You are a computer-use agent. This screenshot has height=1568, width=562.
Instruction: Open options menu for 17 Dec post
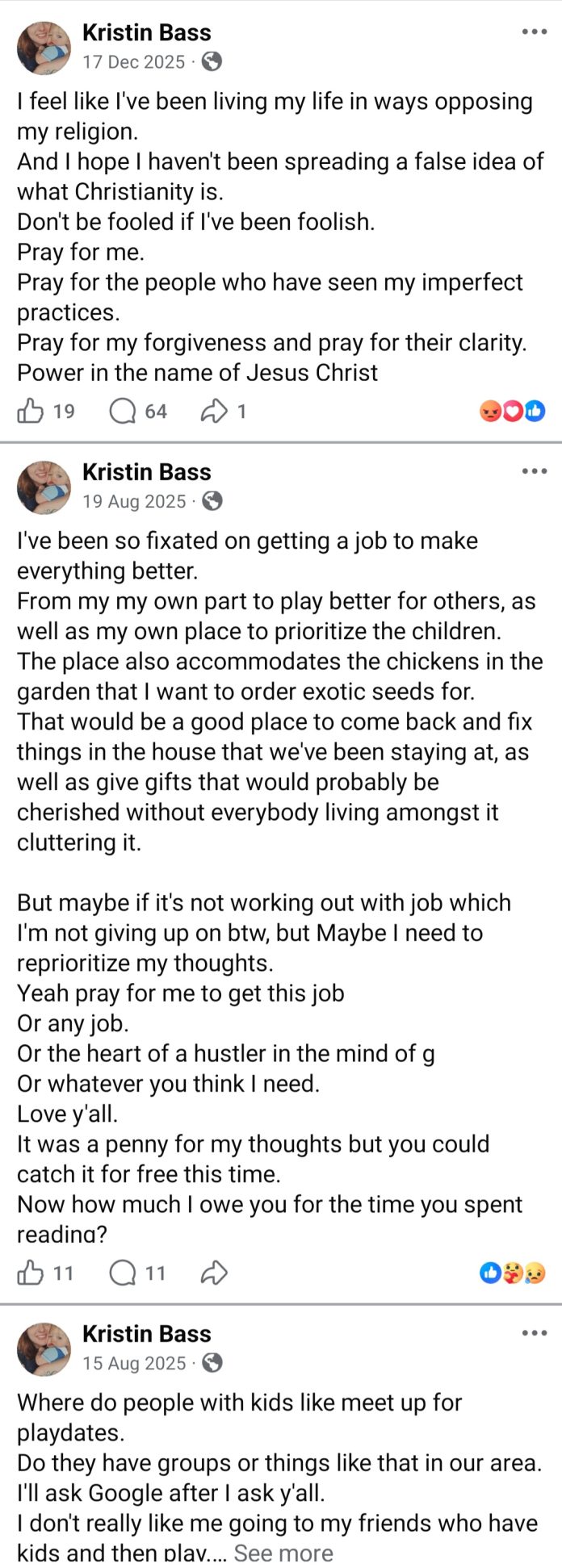[x=534, y=31]
